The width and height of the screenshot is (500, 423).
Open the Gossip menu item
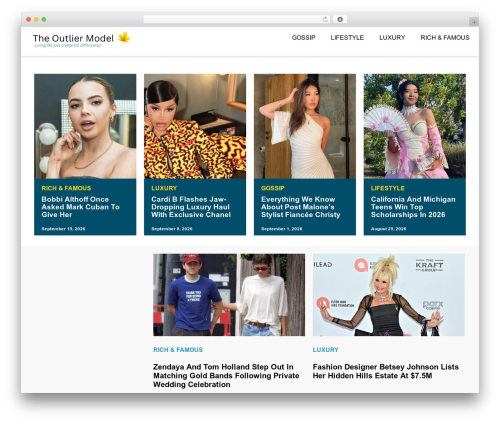(303, 38)
